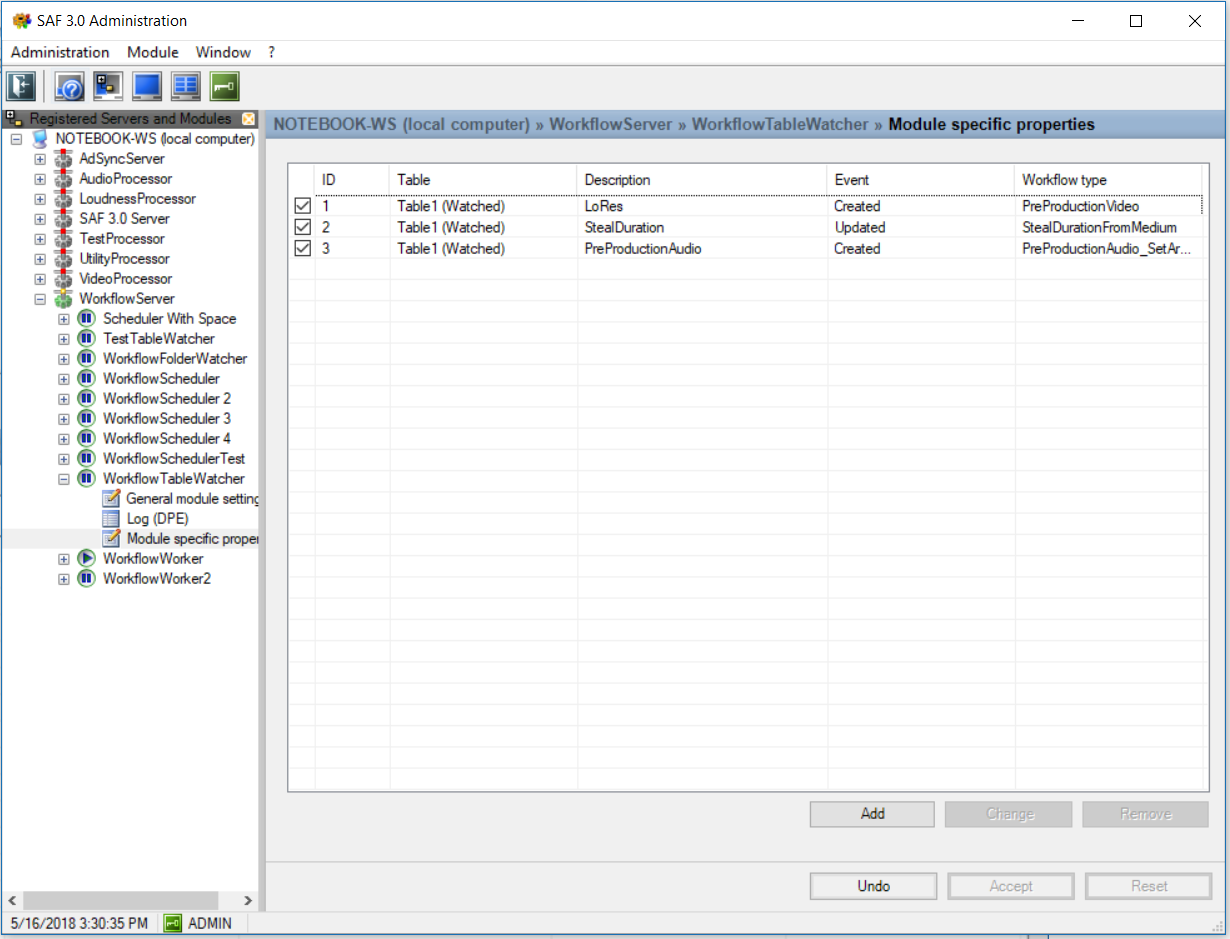This screenshot has width=1230, height=939.
Task: Close the Registered Servers and Modules panel
Action: [249, 119]
